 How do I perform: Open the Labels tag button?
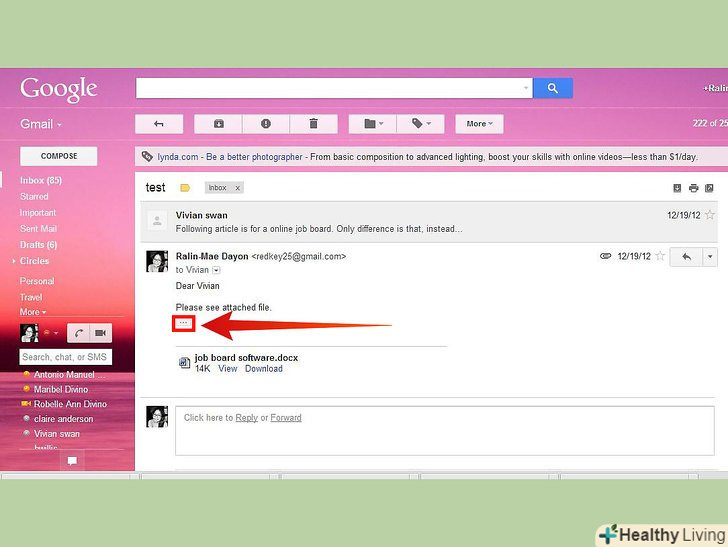tap(421, 124)
